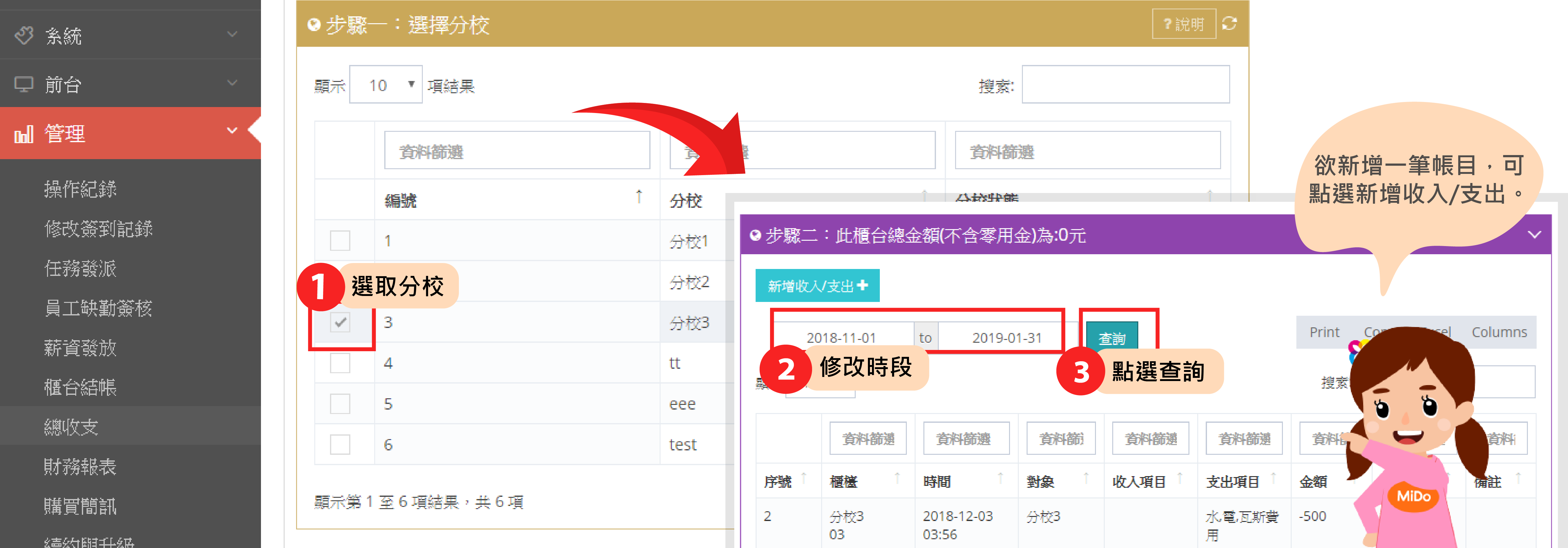Click the refresh icon in step one header
Viewport: 1568px width, 548px height.
[1229, 24]
